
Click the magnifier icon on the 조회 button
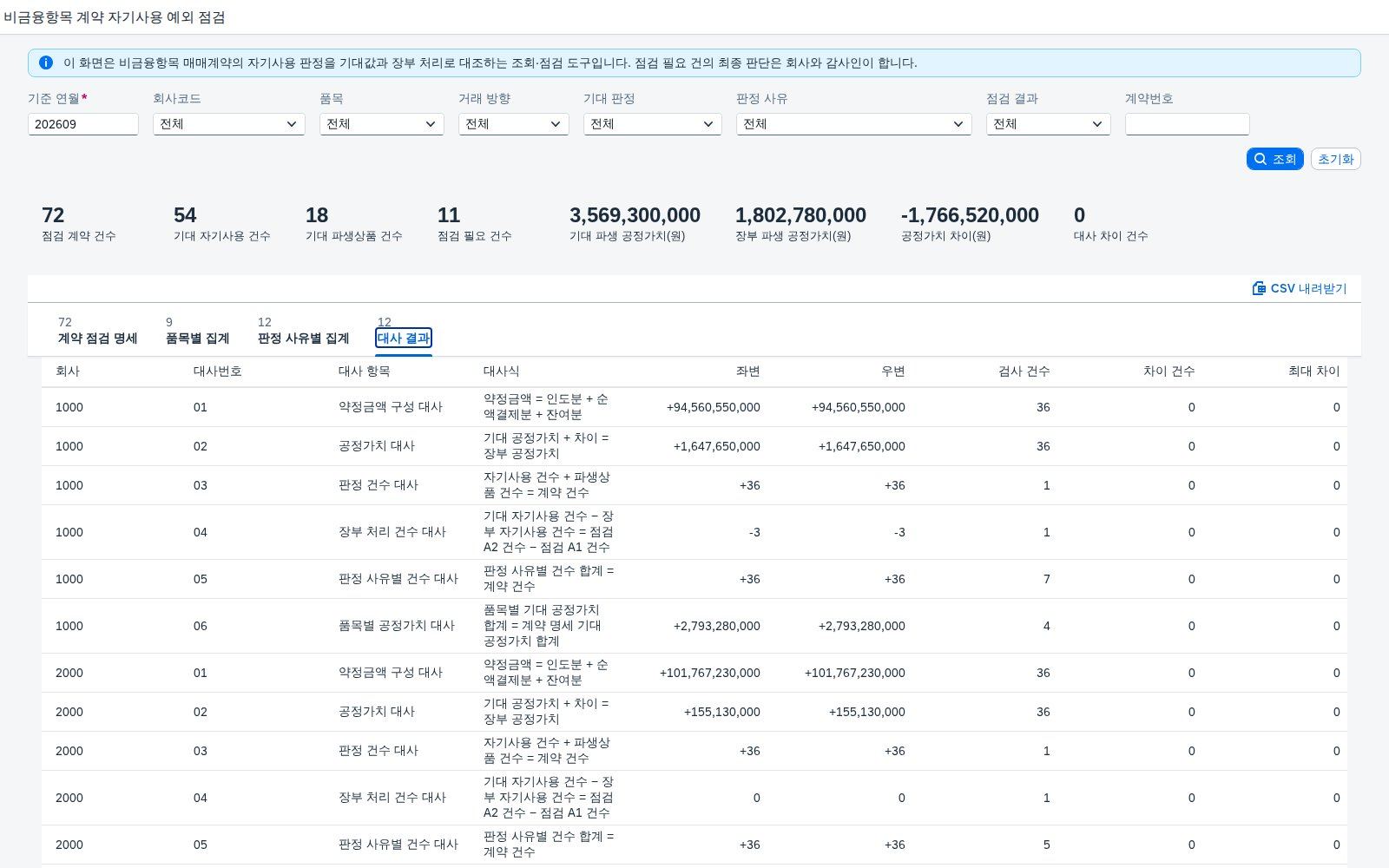[1261, 159]
